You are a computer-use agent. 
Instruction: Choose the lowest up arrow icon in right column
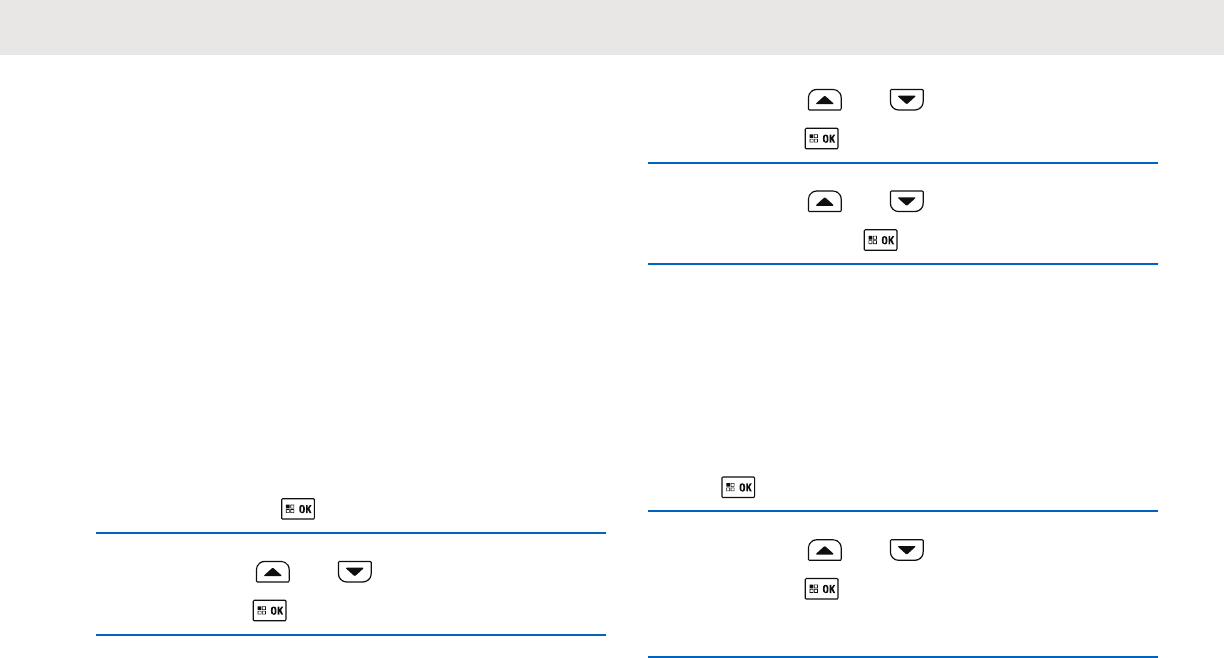tap(825, 549)
